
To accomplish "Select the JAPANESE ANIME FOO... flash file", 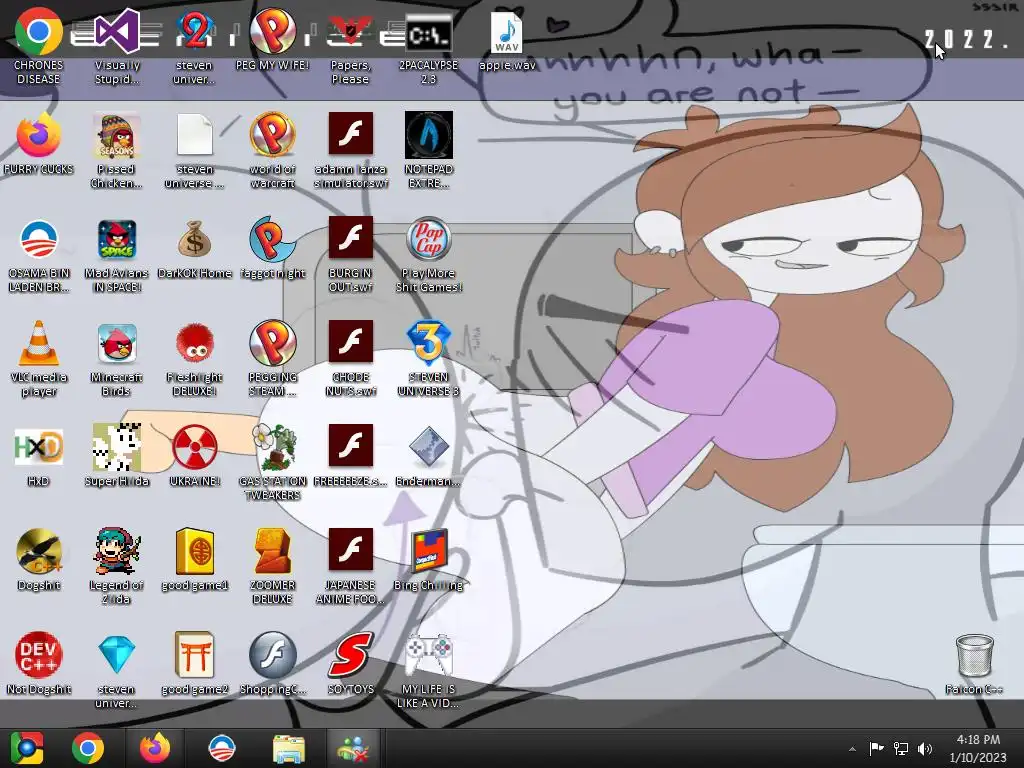I will pos(350,566).
